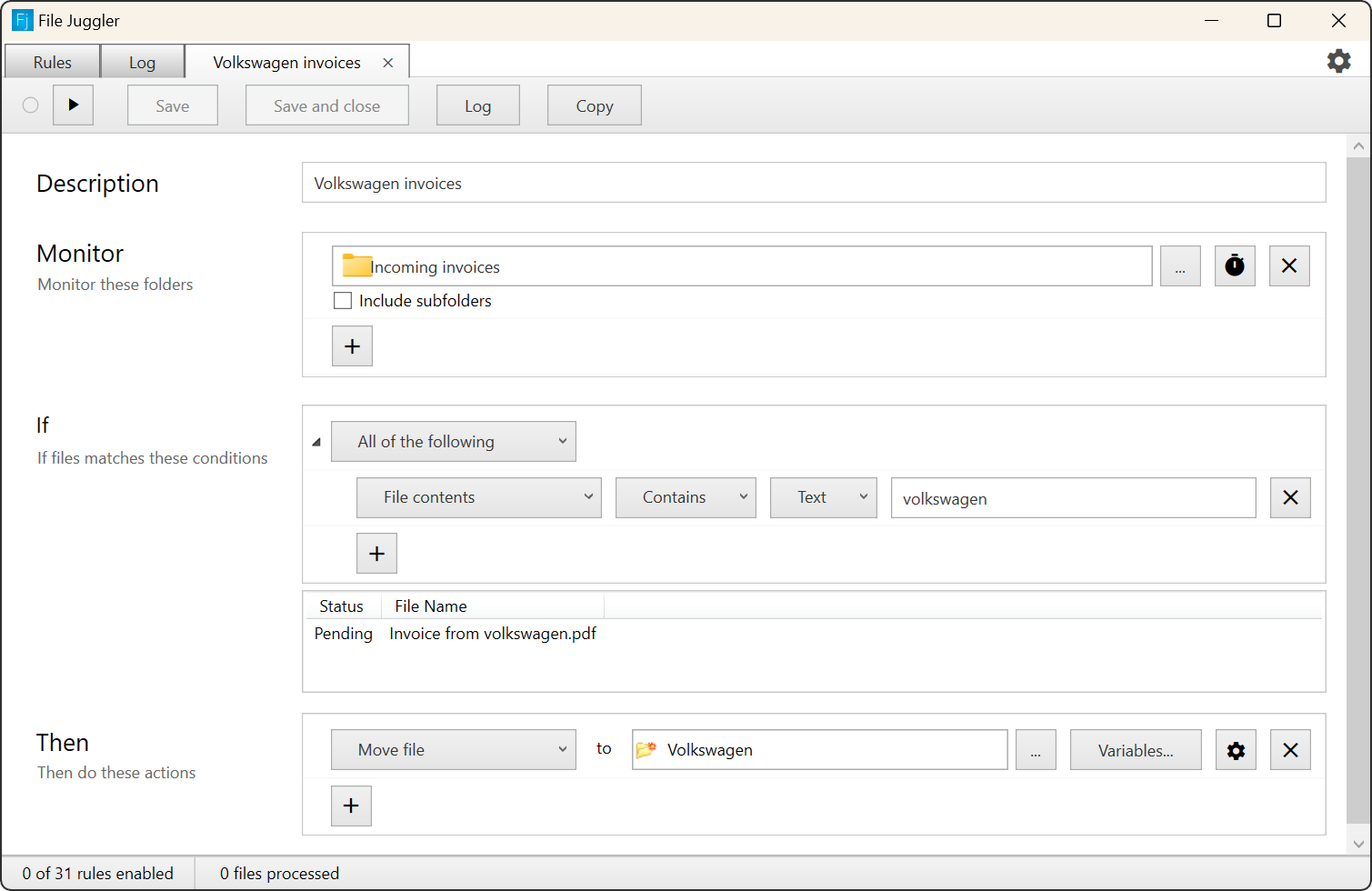Add a new action
Screen dimensions: 1372x891
351,806
